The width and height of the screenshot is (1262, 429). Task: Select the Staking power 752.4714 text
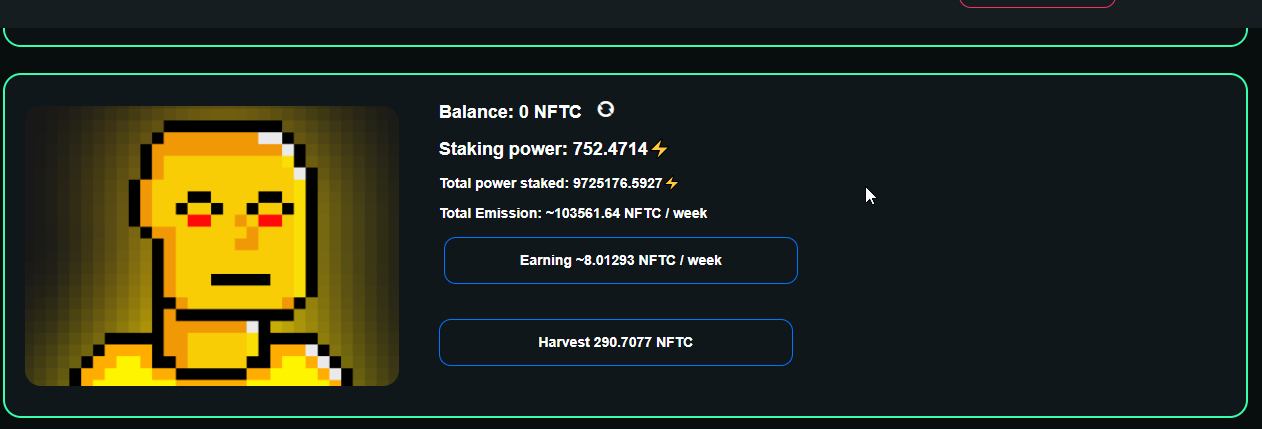tap(544, 149)
